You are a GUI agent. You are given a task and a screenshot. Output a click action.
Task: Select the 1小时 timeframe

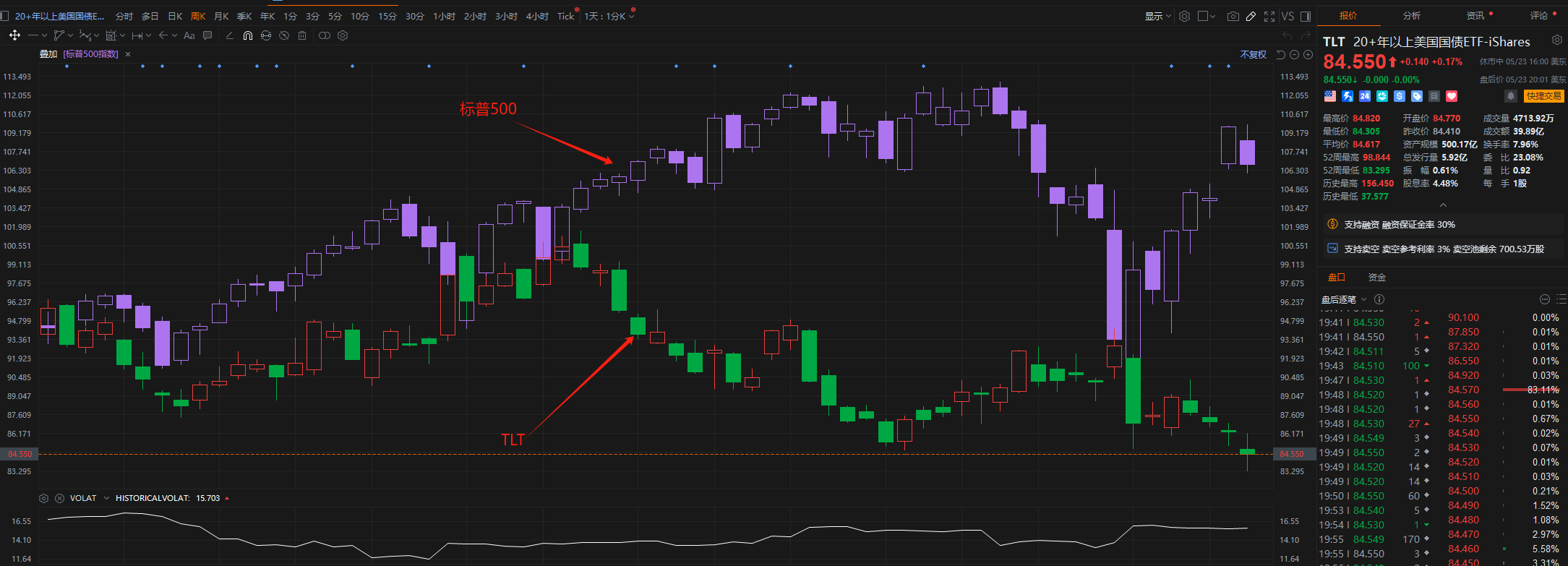[x=444, y=16]
